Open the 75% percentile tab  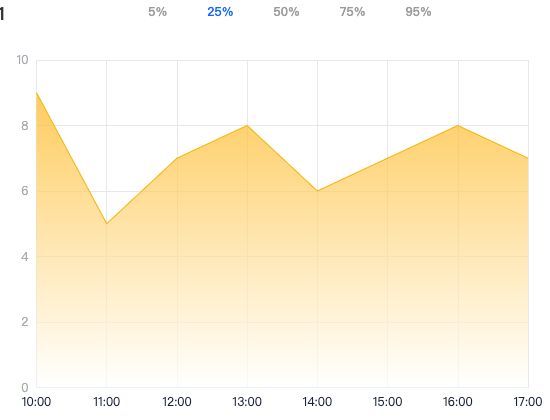pos(352,12)
